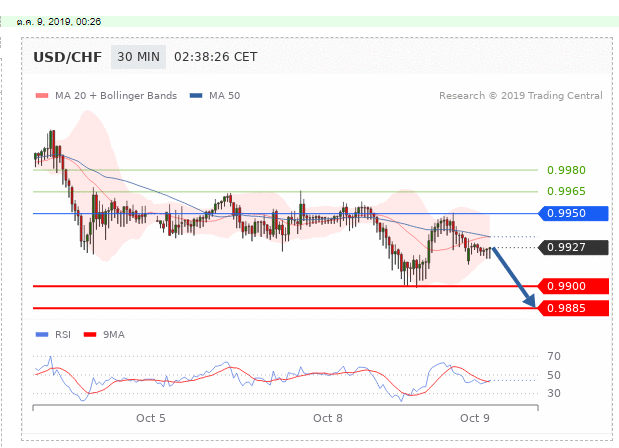
Task: Click the Research © 2019 Trading Central text
Action: tap(521, 96)
